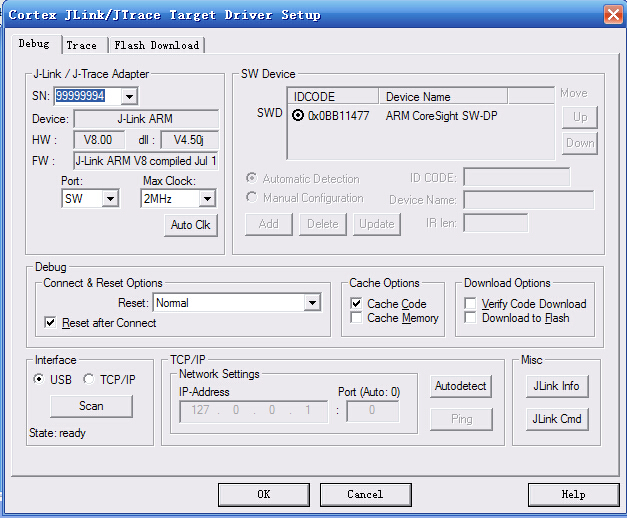Enable Verify Code Download checkbox

tap(470, 303)
